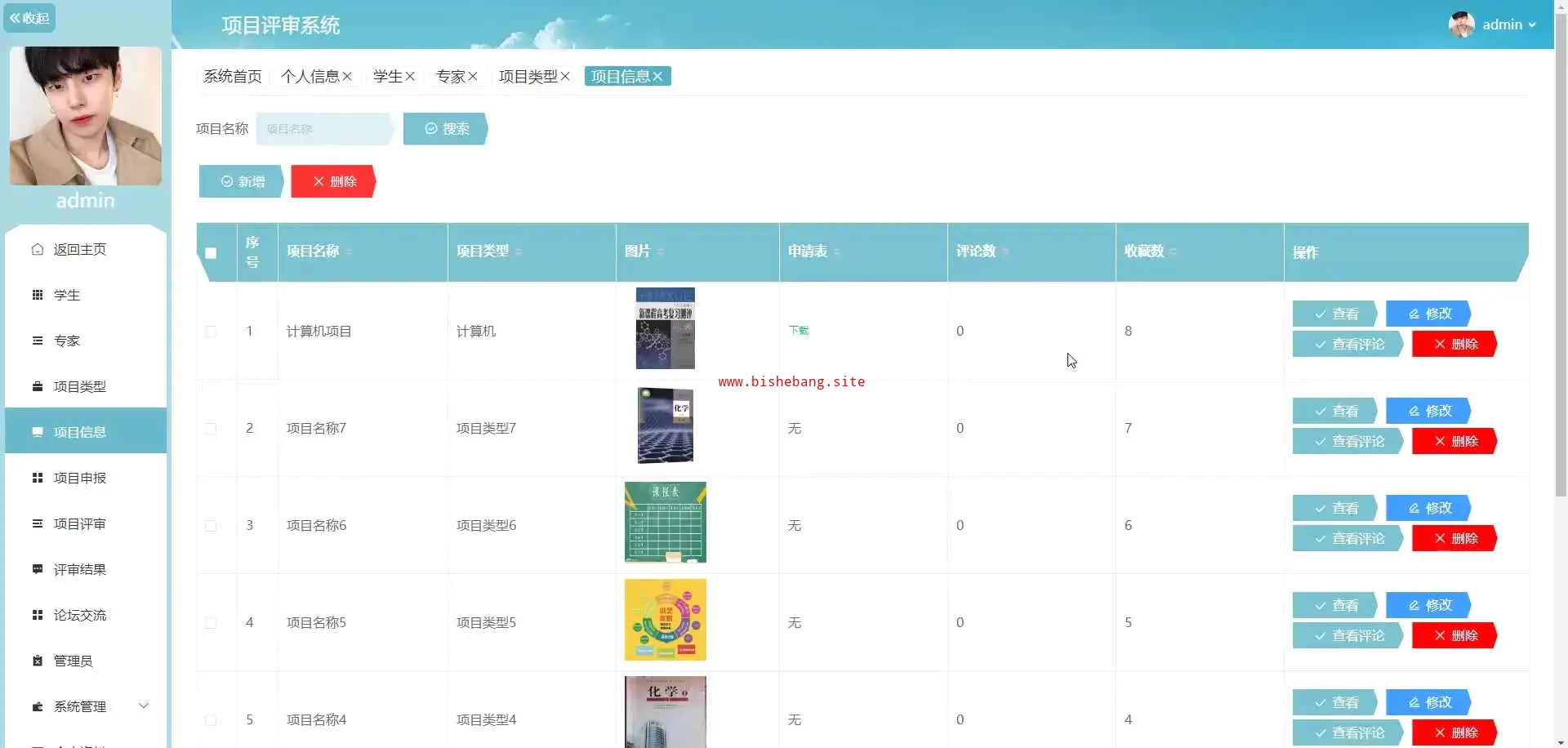Open 学生 in the sidebar menu
This screenshot has height=748, width=1568.
pyautogui.click(x=85, y=296)
